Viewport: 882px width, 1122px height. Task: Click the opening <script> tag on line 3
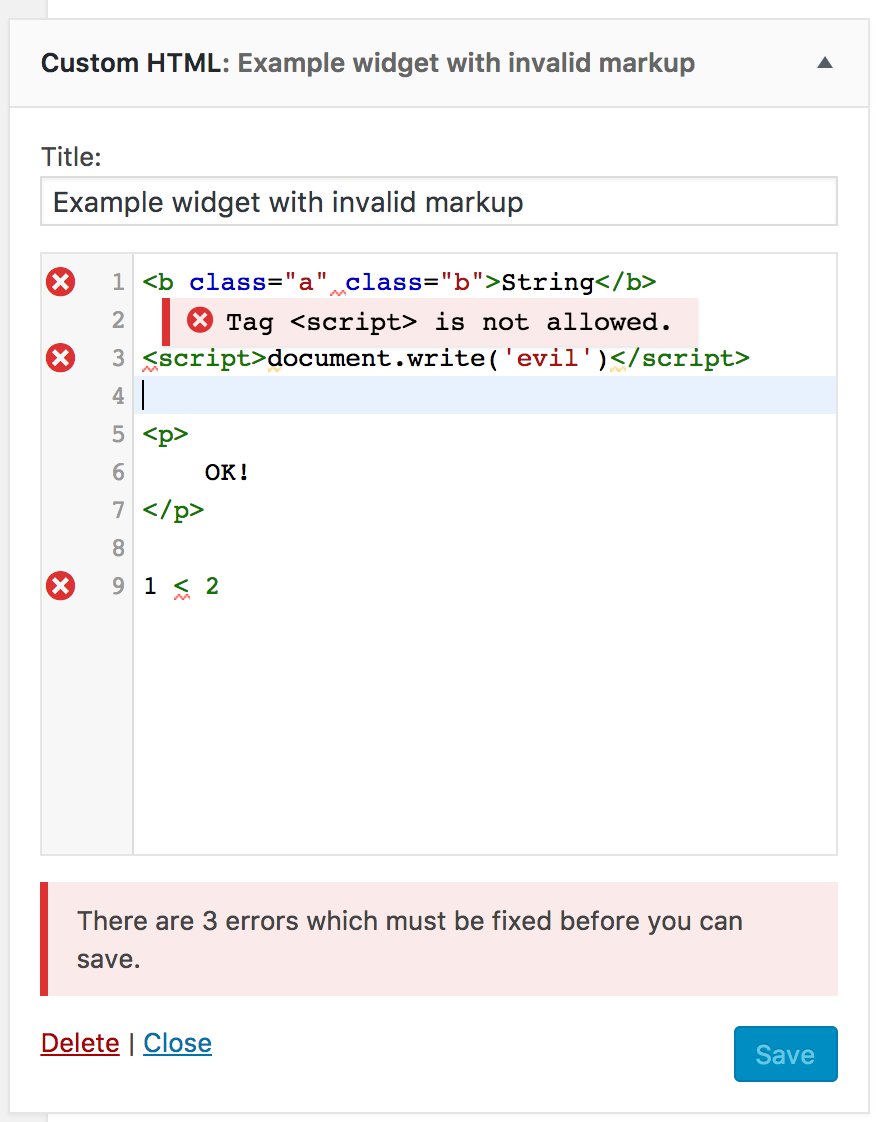pos(205,358)
